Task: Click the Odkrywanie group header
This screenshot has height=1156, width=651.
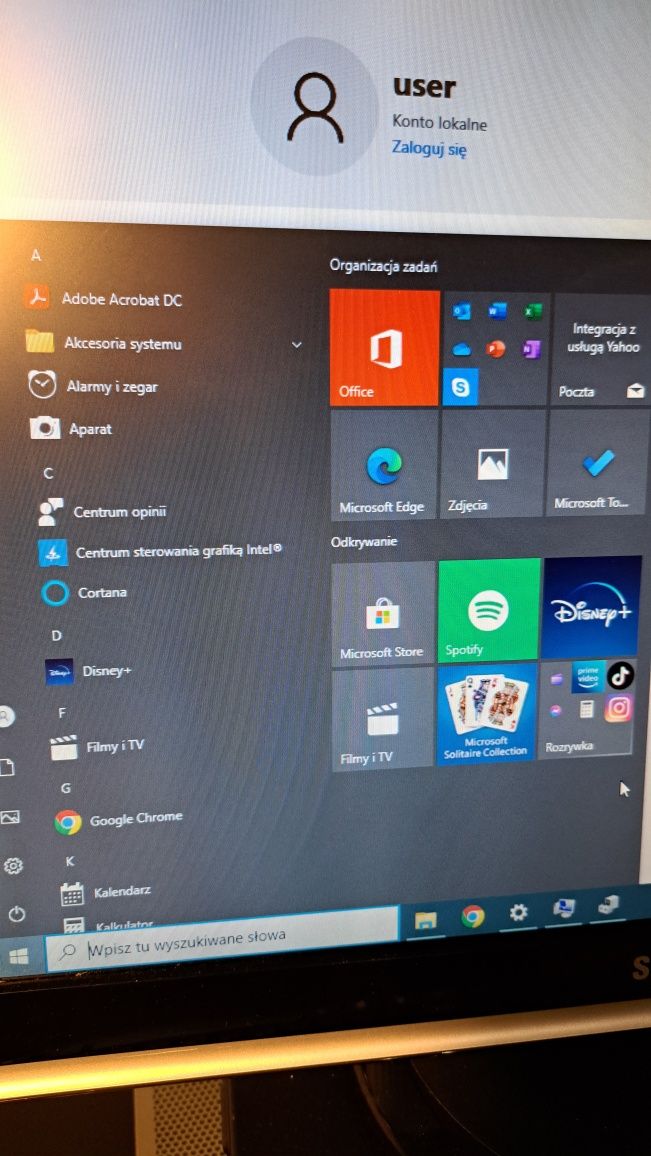Action: point(363,542)
